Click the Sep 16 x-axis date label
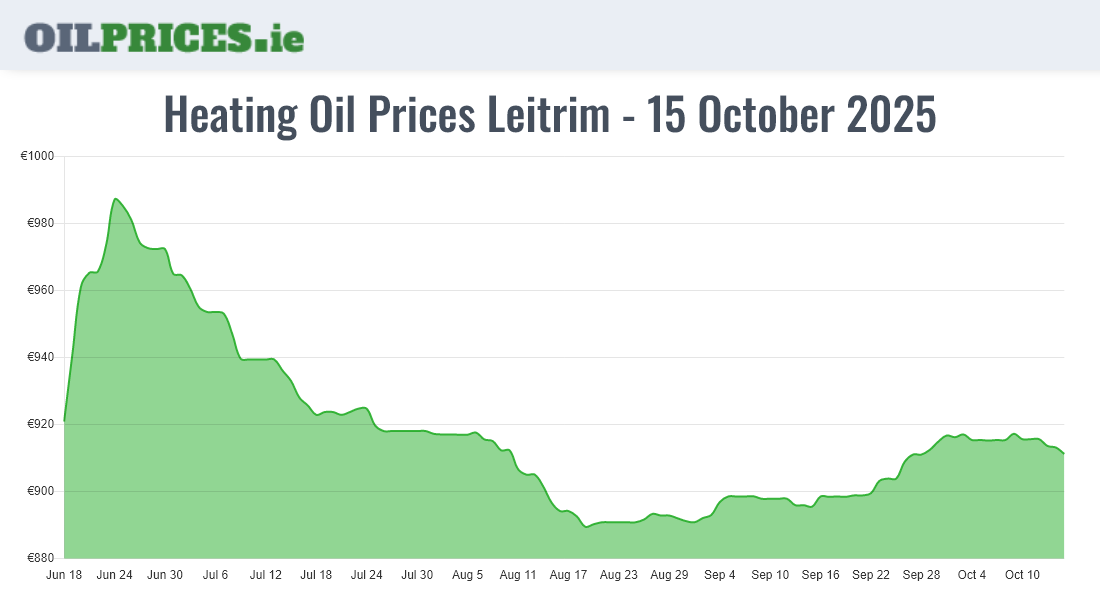1100x600 pixels. (x=821, y=575)
